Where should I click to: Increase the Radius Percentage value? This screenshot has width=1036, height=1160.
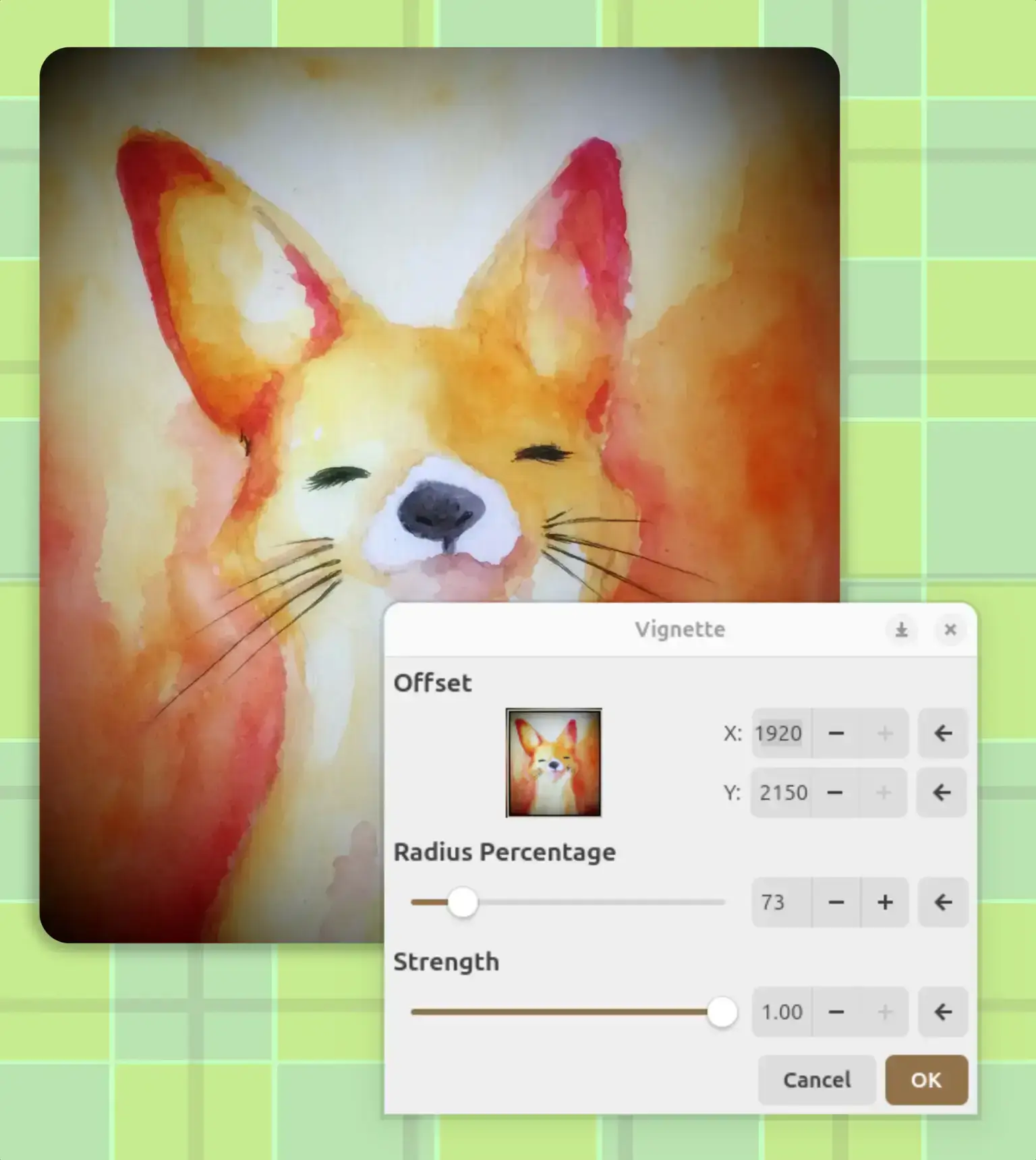click(885, 902)
